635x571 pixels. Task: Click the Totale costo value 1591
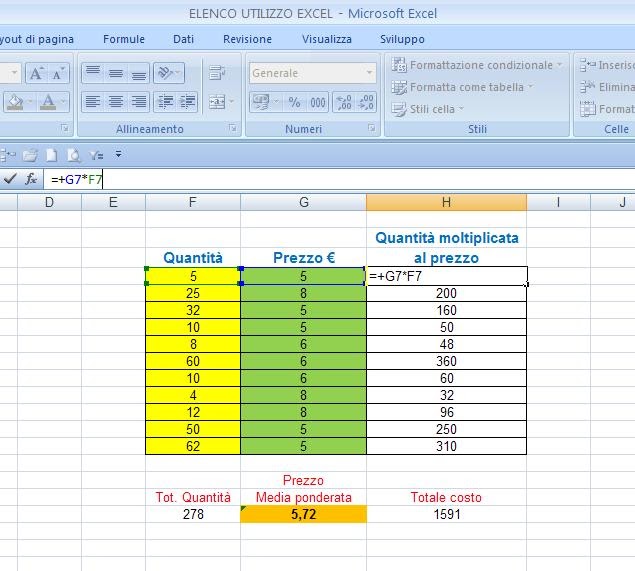pyautogui.click(x=446, y=514)
